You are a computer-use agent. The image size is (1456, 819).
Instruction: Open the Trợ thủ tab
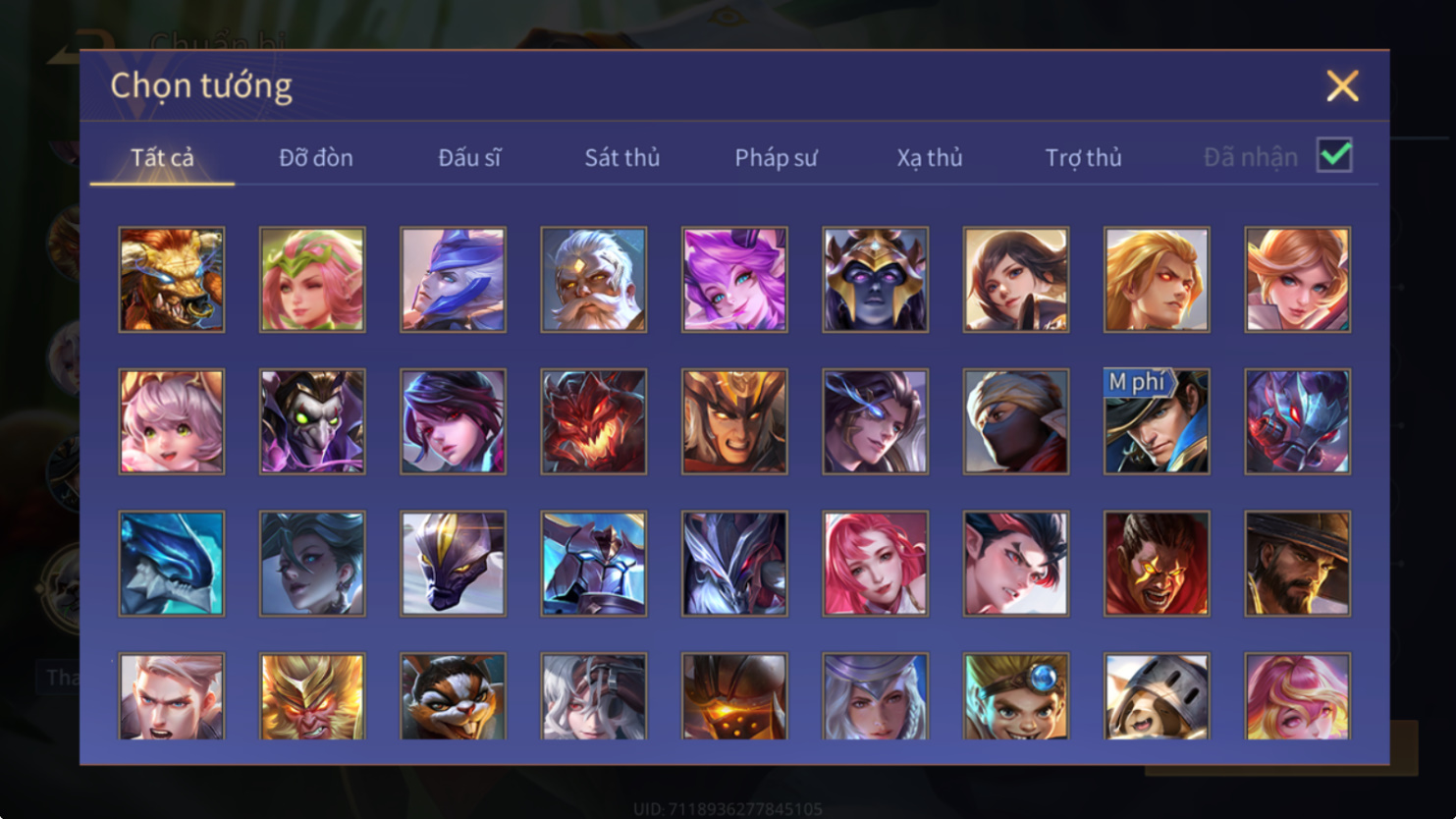(x=1083, y=157)
